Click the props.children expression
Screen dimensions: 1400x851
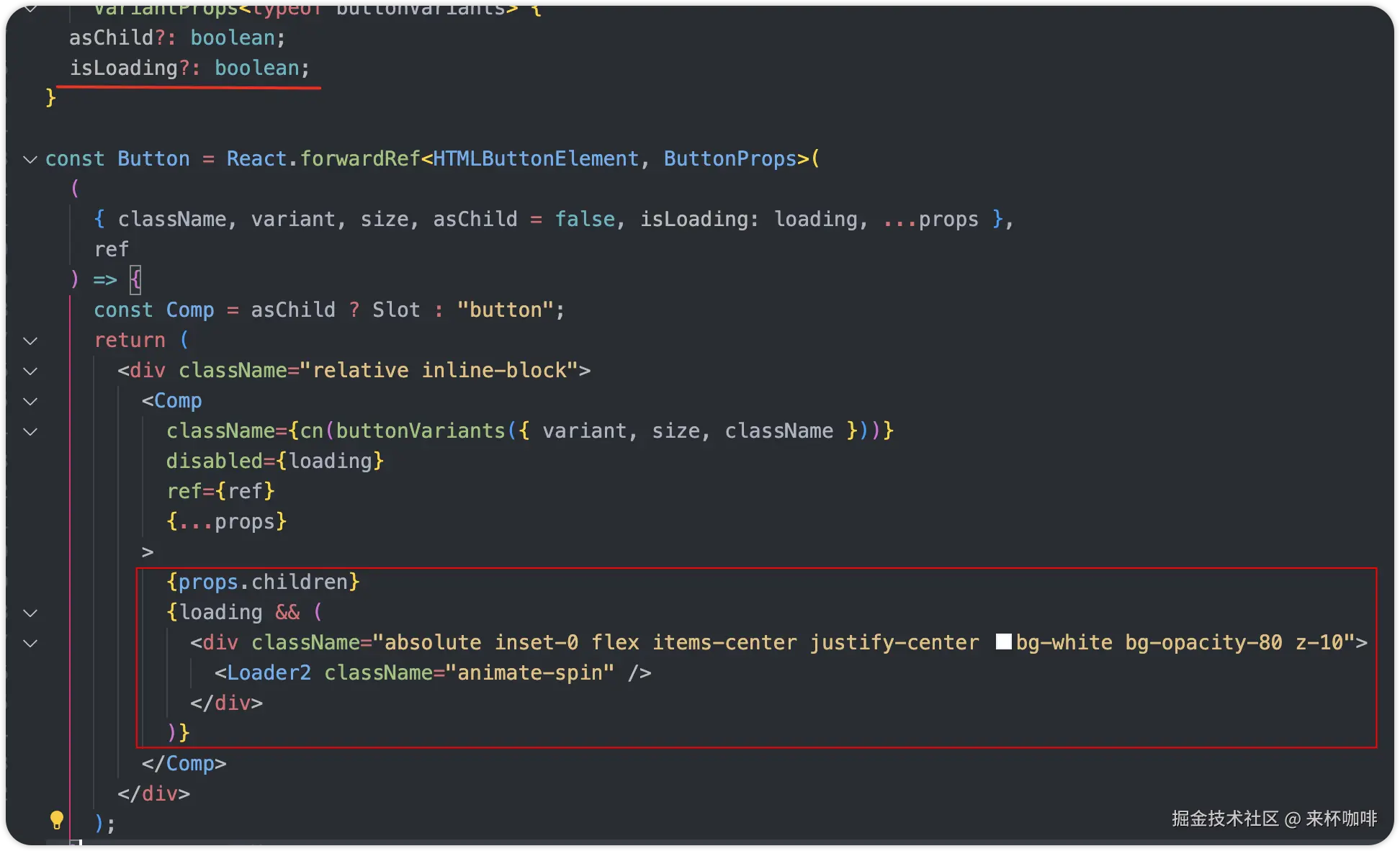click(263, 582)
